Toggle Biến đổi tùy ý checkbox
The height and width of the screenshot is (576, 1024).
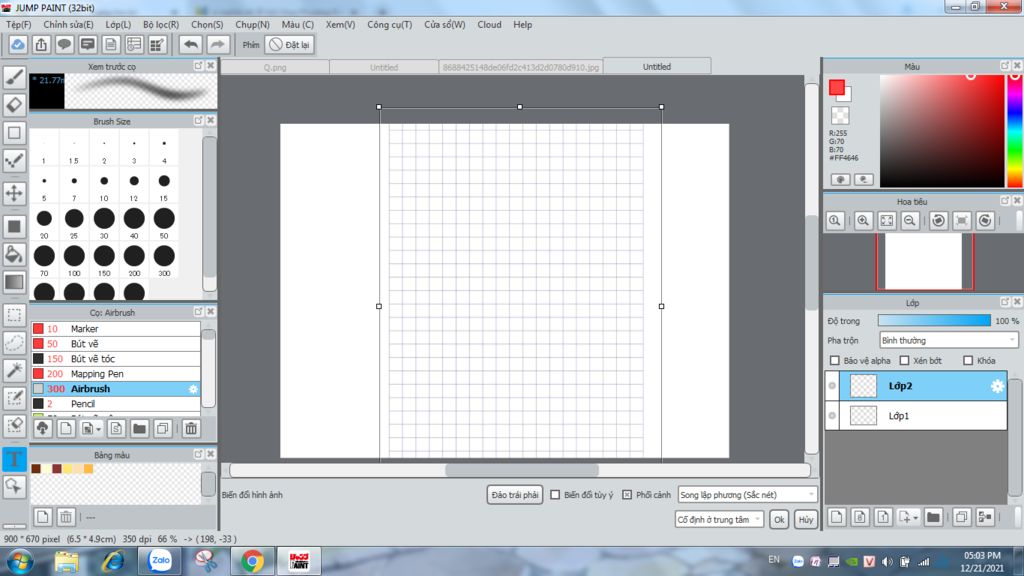(x=555, y=495)
